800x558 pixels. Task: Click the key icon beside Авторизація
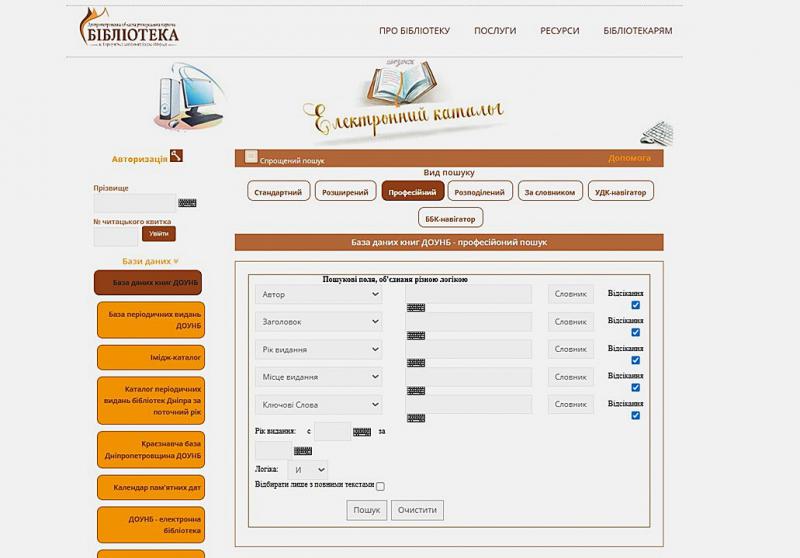[176, 156]
